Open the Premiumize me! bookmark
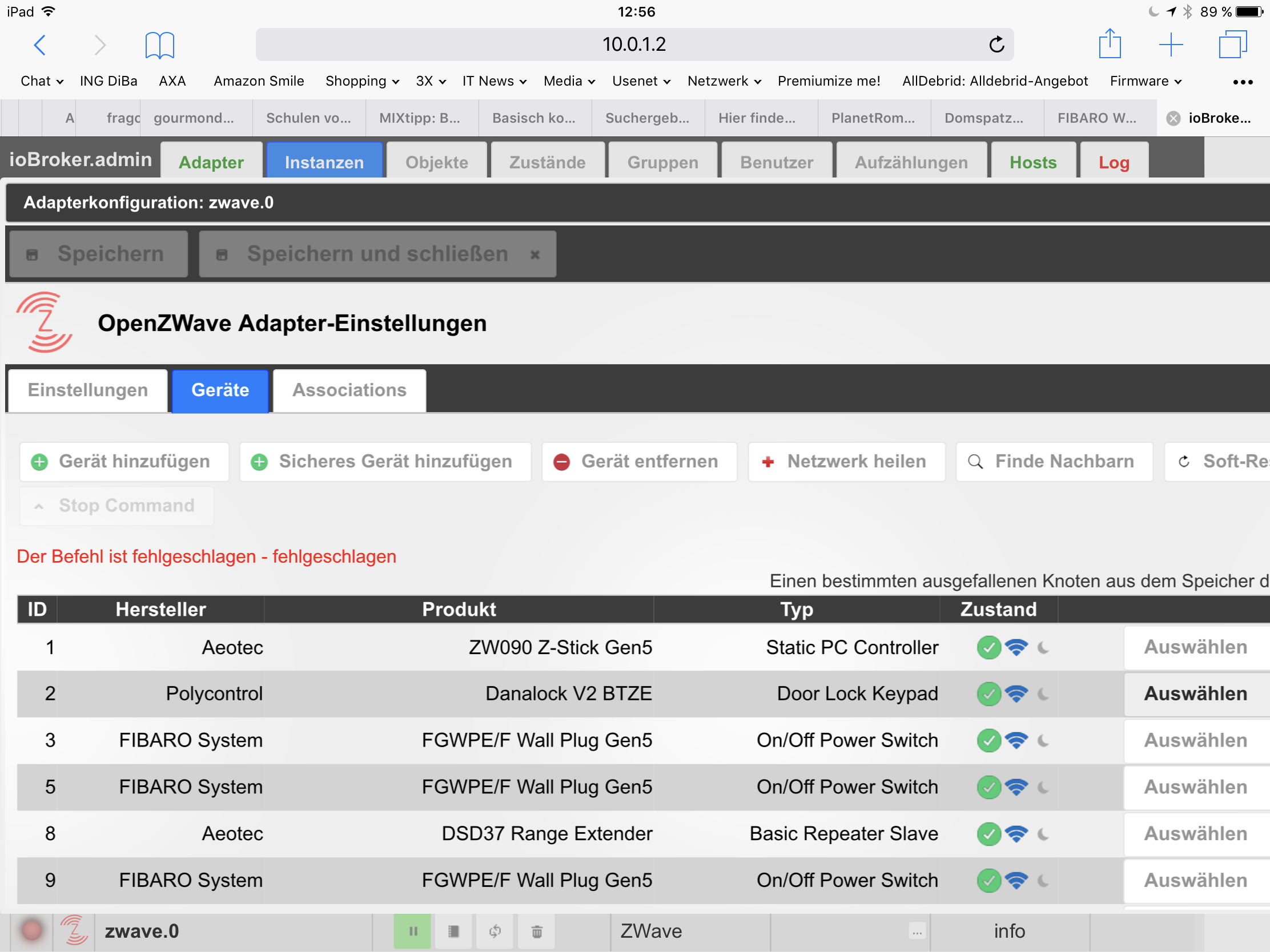The width and height of the screenshot is (1270, 952). [829, 81]
